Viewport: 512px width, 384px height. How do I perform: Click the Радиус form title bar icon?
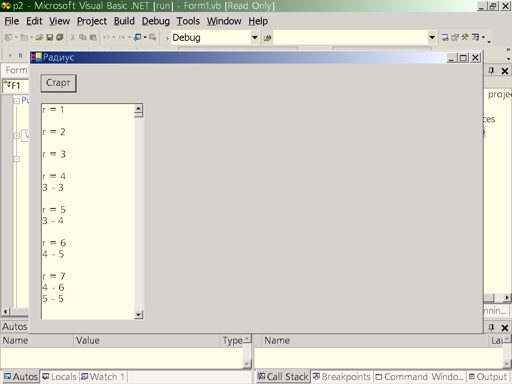(x=36, y=57)
